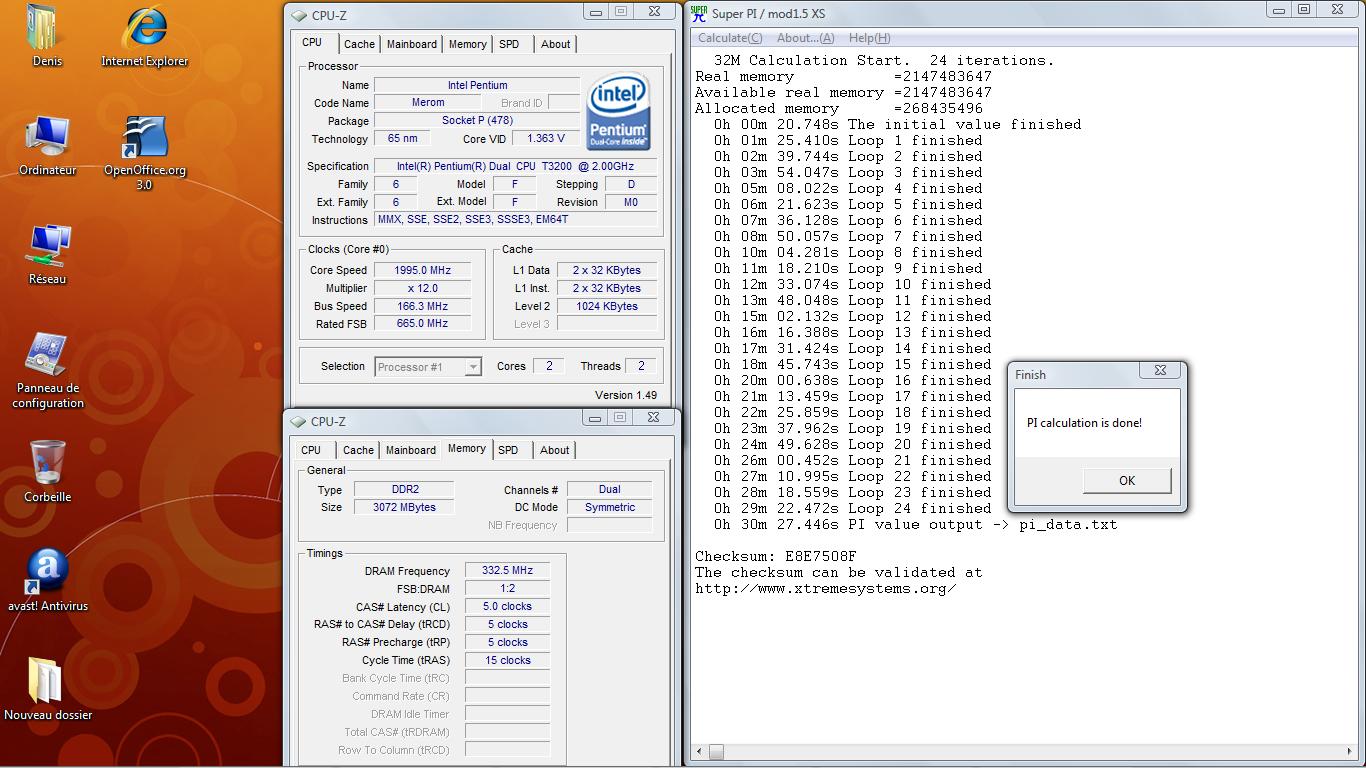Click the Merom code name field
Viewport: 1366px width, 768px height.
428,103
